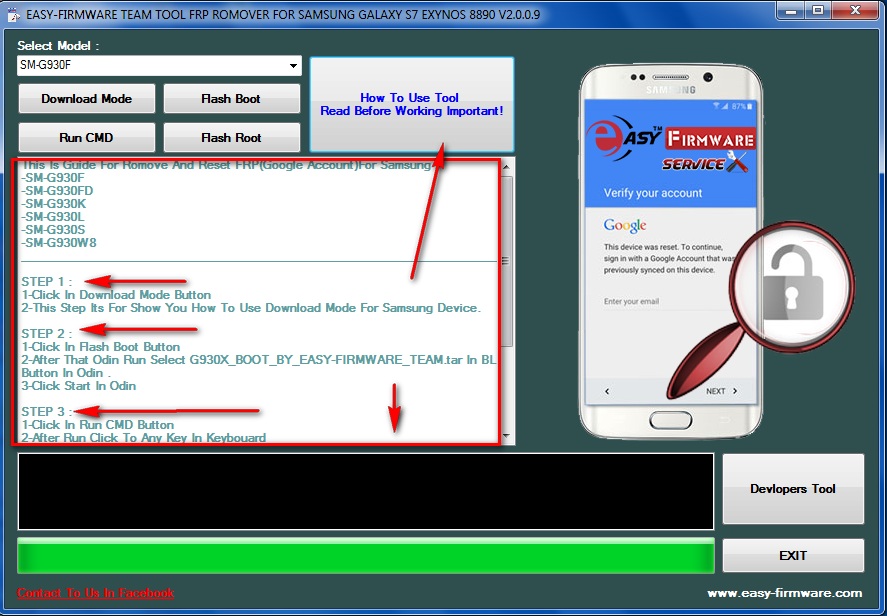Click scroll-down arrow of the guide text box
Viewport: 887px width, 616px height.
tap(506, 436)
